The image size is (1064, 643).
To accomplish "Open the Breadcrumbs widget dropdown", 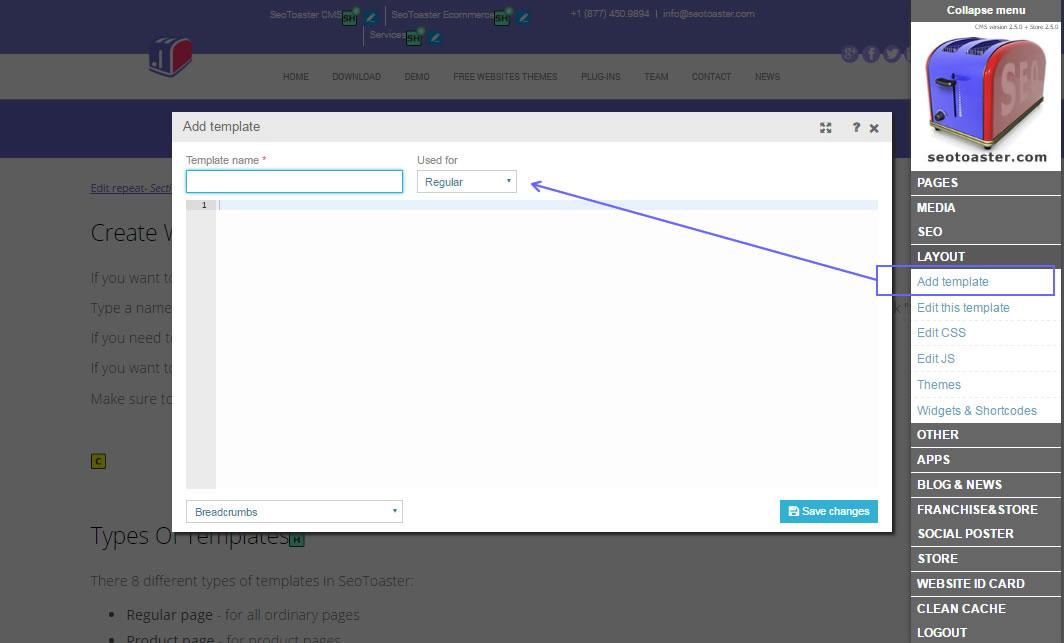I will pos(294,512).
